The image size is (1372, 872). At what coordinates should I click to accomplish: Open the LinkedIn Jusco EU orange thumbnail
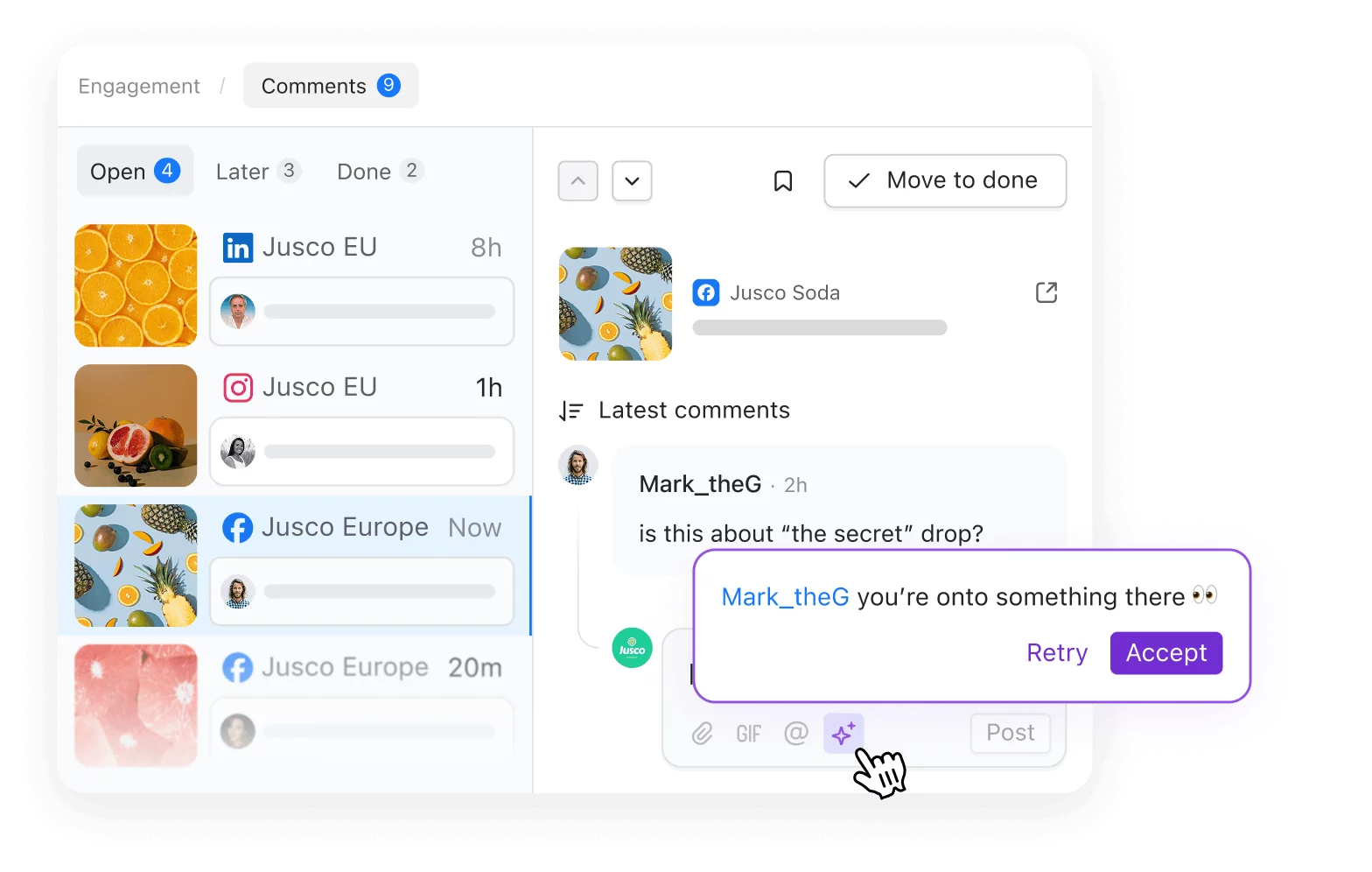point(136,285)
